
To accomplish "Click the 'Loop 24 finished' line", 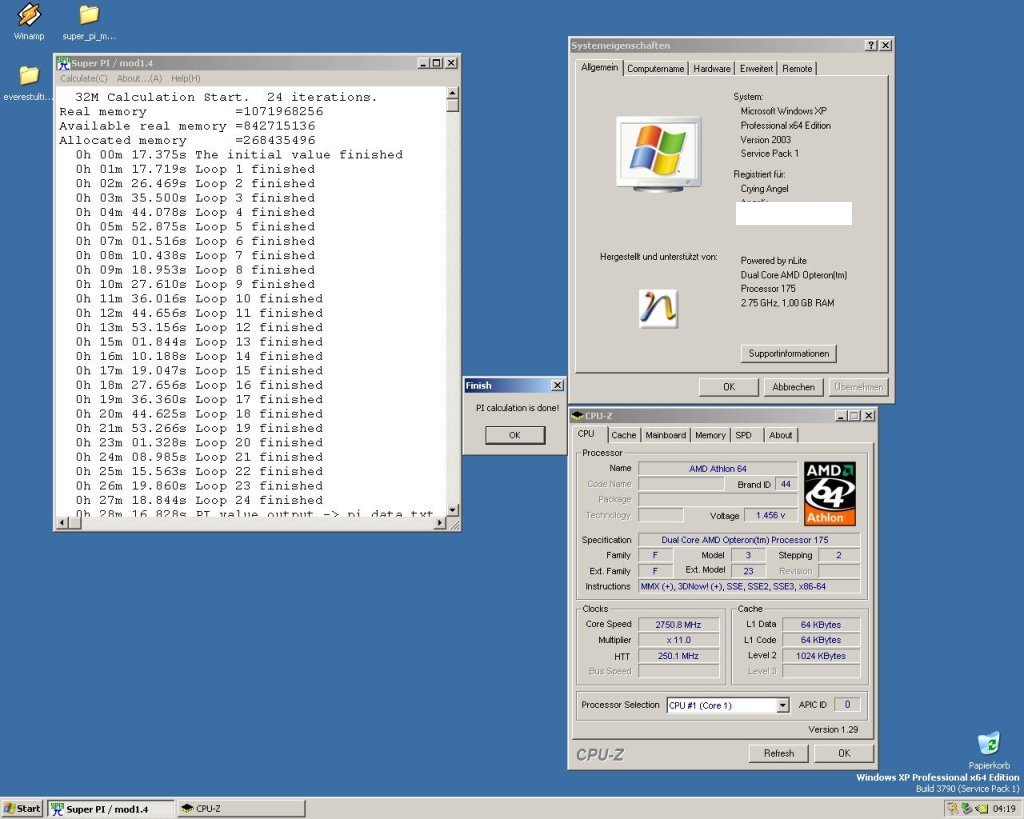I will pyautogui.click(x=199, y=500).
